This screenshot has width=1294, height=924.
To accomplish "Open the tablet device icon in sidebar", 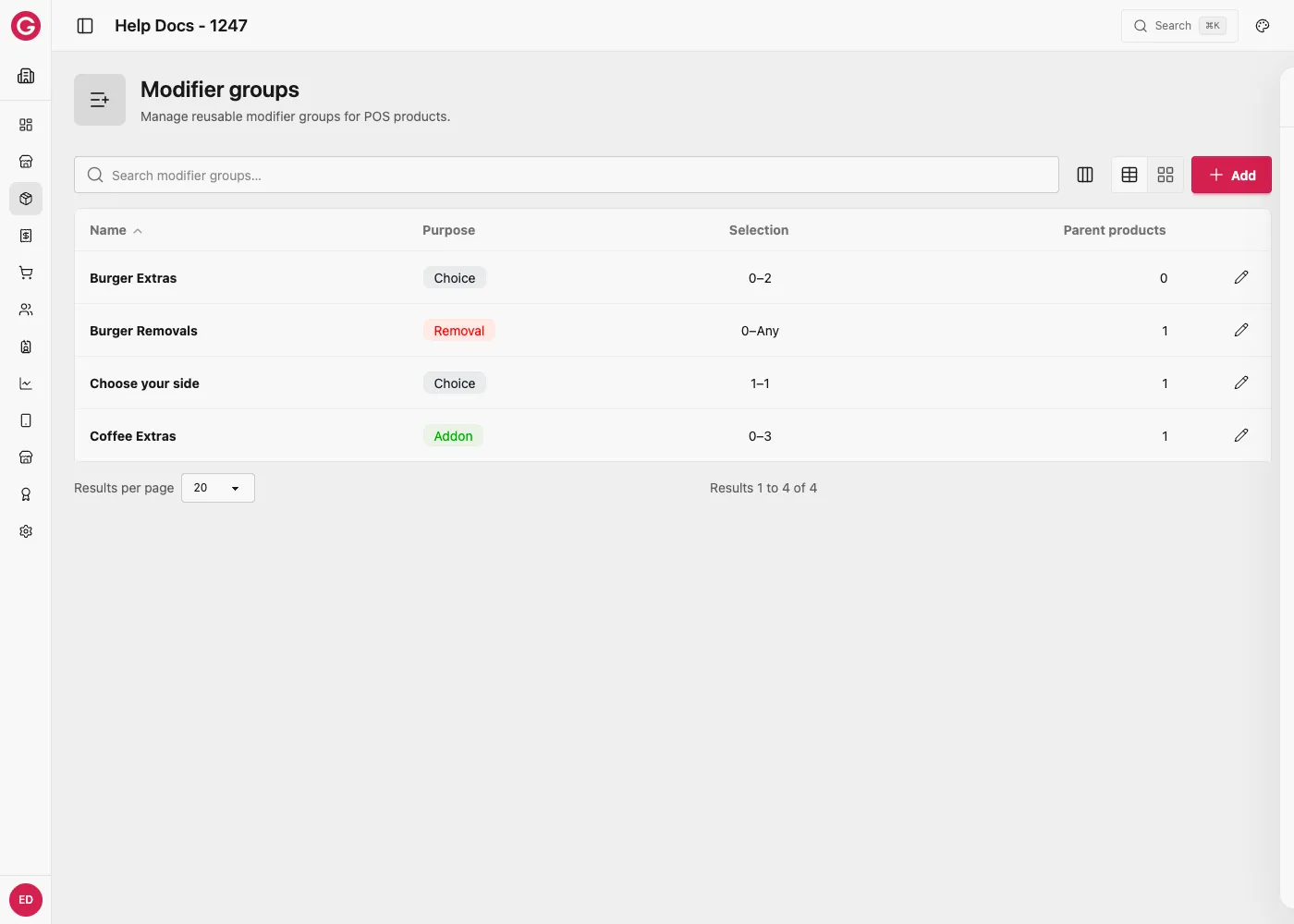I will [26, 420].
